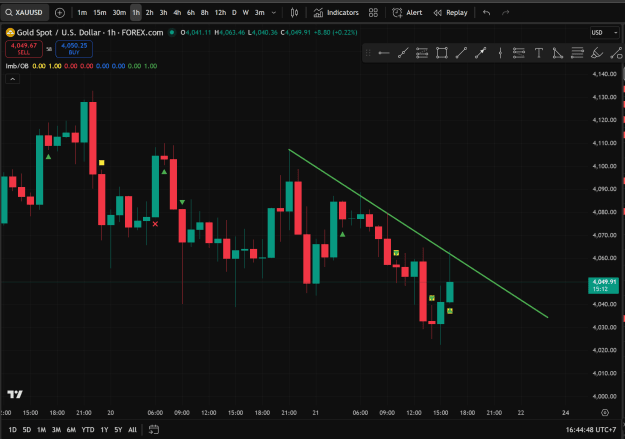Click the add symbol plus icon
Screen dimensions: 625x439
60,13
